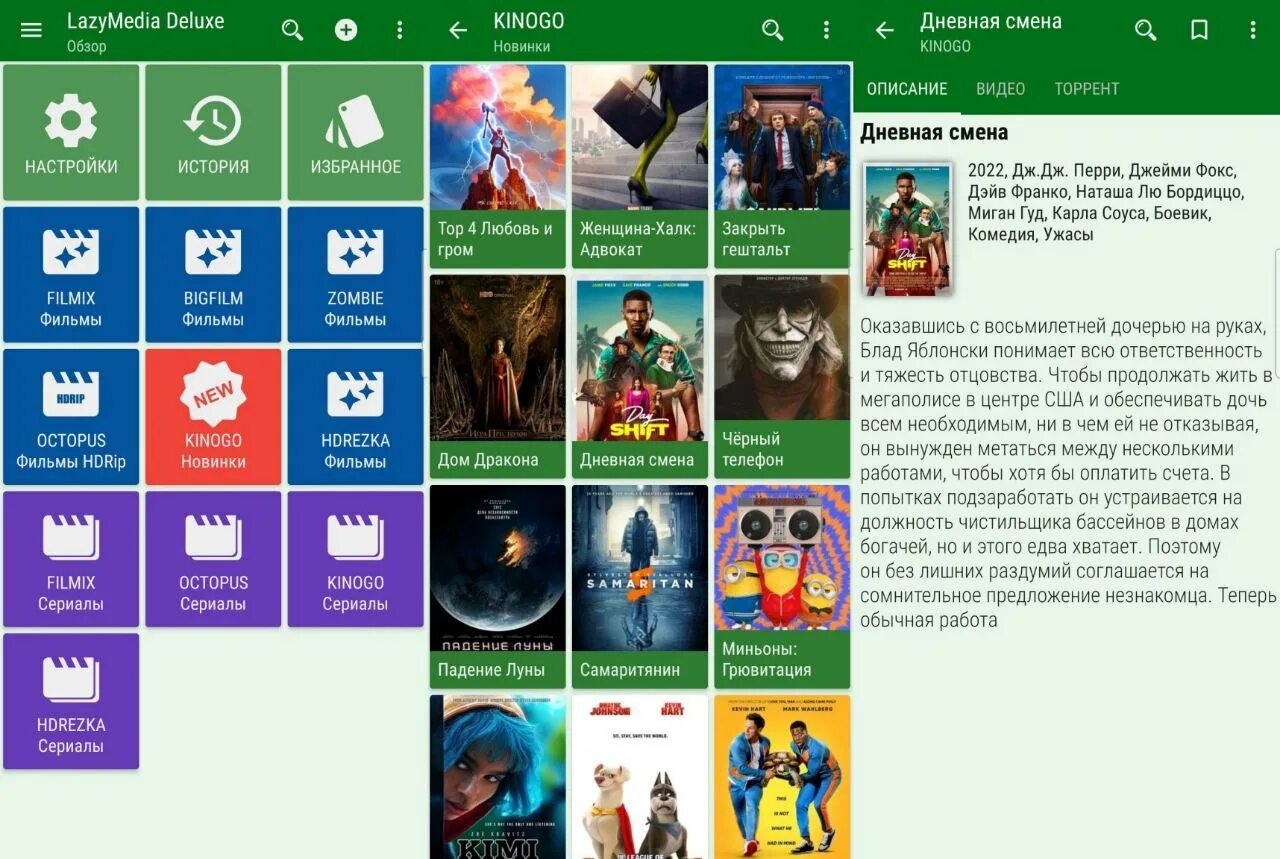Open the HDREZKA Сериалы tile
Viewport: 1280px width, 859px height.
(71, 701)
